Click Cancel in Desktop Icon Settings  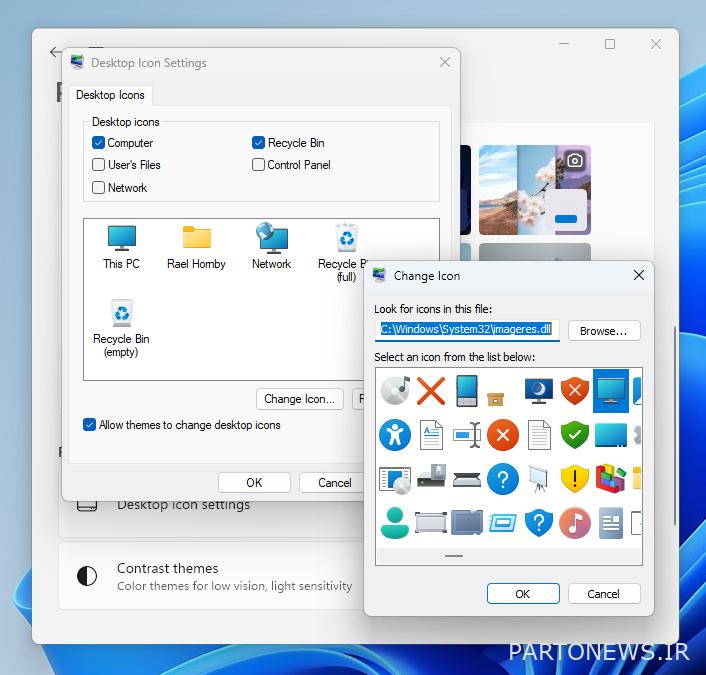click(334, 482)
